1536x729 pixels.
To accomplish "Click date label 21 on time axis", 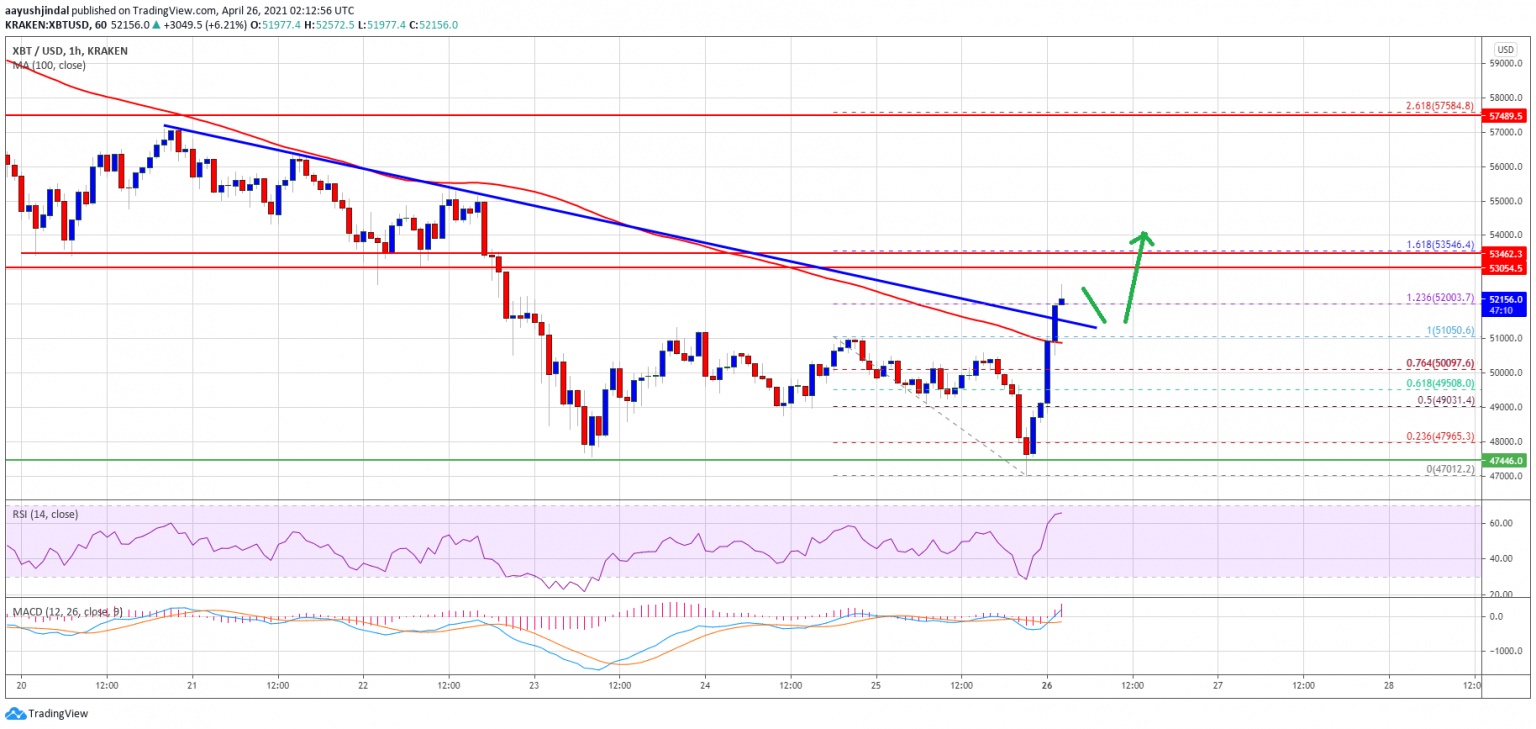I will coord(192,687).
